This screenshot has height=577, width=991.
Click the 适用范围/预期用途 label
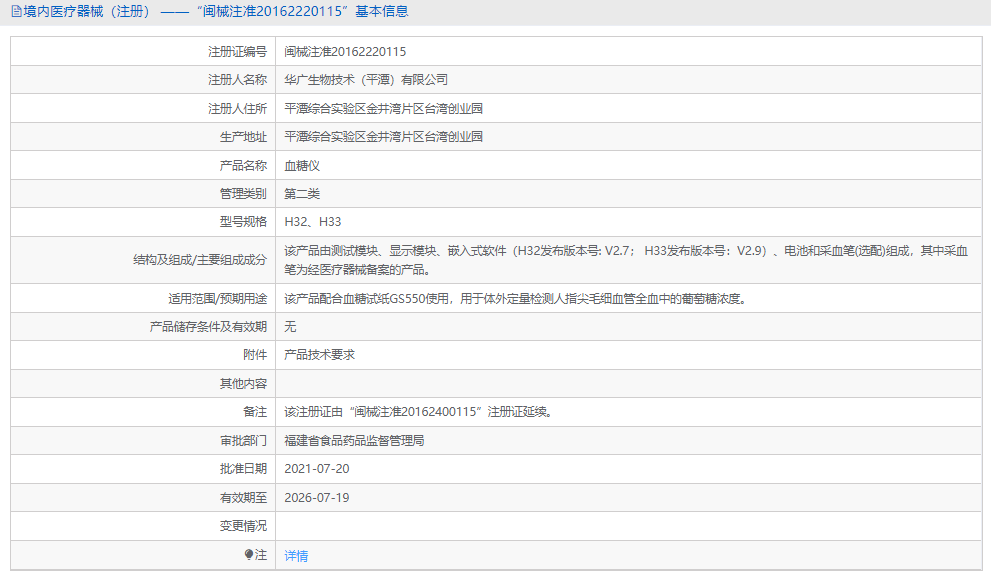[x=217, y=298]
